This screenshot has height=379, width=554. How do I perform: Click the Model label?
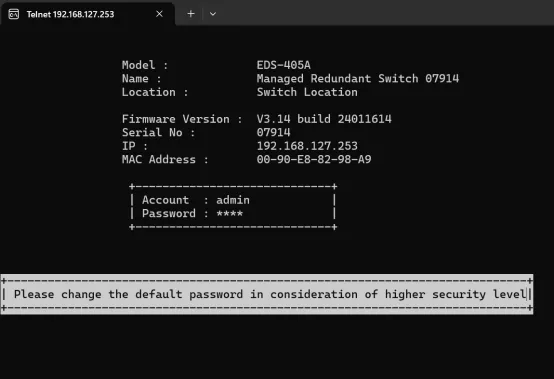click(x=145, y=65)
